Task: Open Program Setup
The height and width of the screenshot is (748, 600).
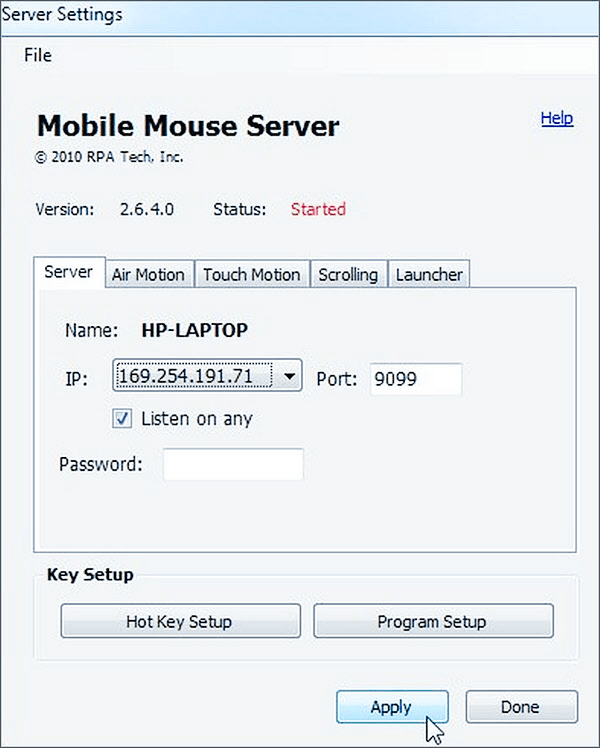Action: point(433,621)
